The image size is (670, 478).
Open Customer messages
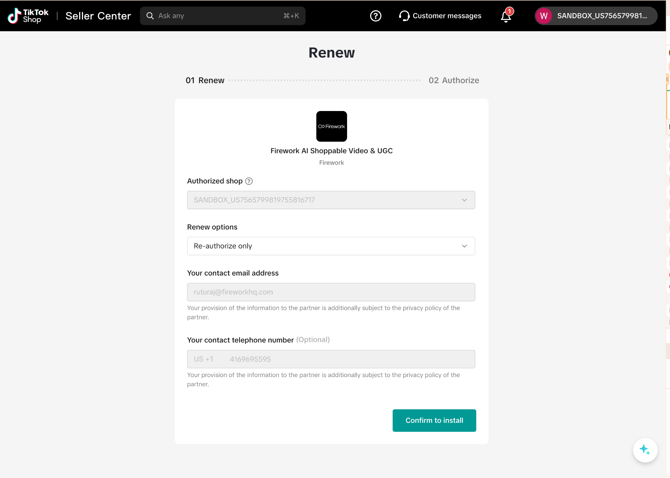tap(440, 16)
